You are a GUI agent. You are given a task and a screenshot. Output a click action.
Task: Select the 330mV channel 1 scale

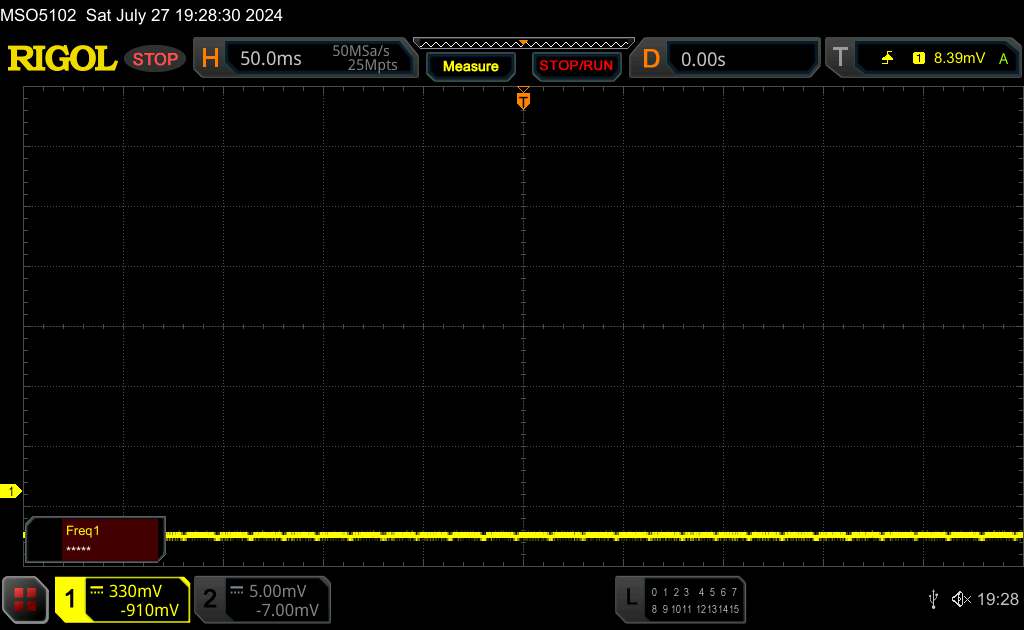(x=135, y=591)
